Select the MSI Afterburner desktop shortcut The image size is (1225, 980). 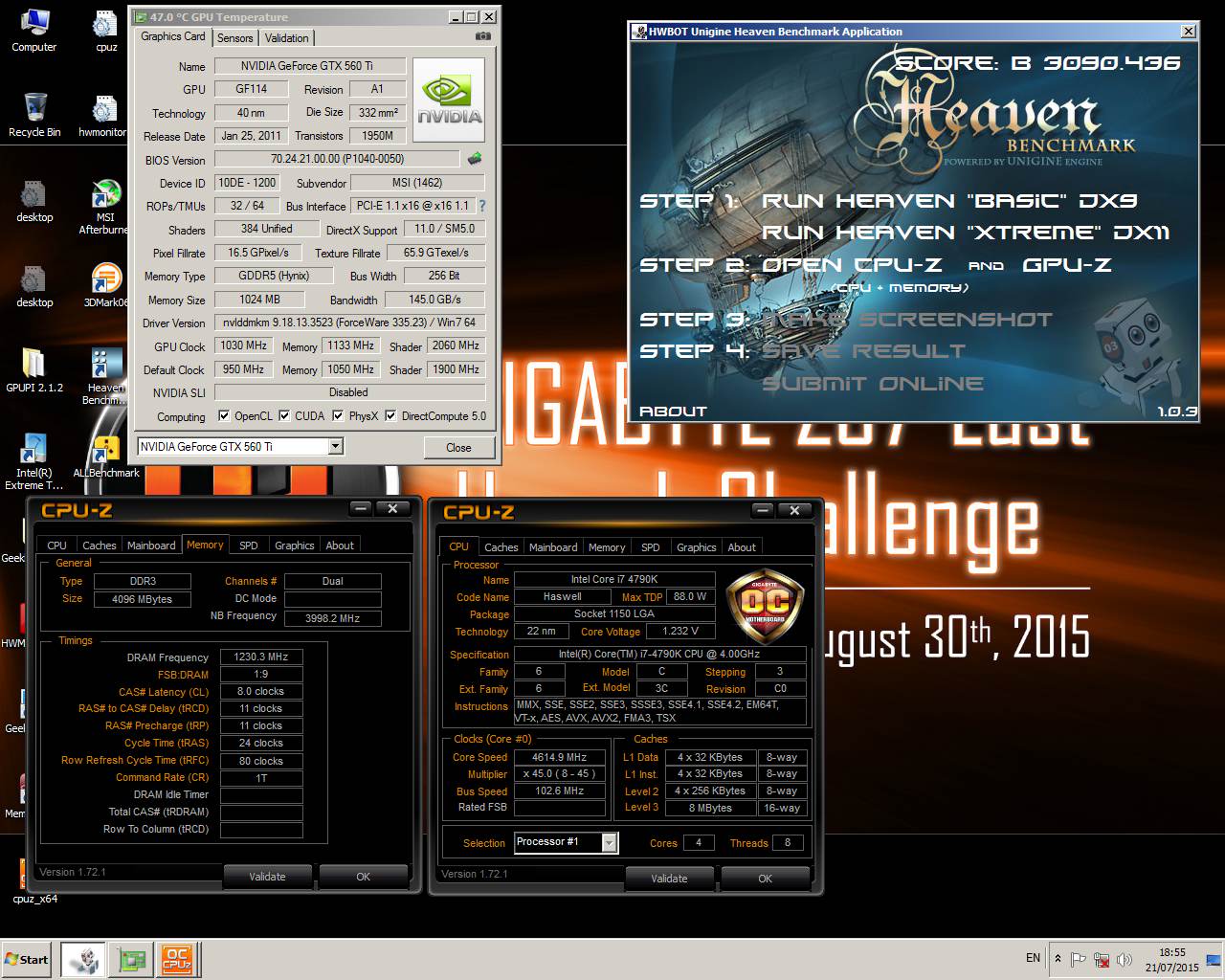click(x=103, y=206)
